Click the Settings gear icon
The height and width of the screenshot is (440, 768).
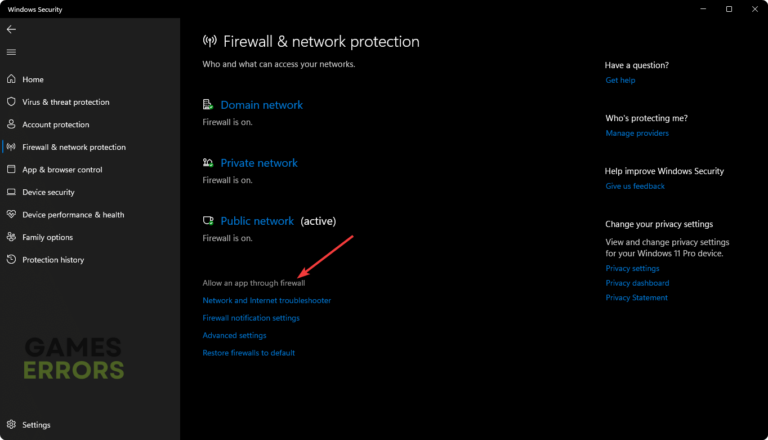(x=12, y=425)
